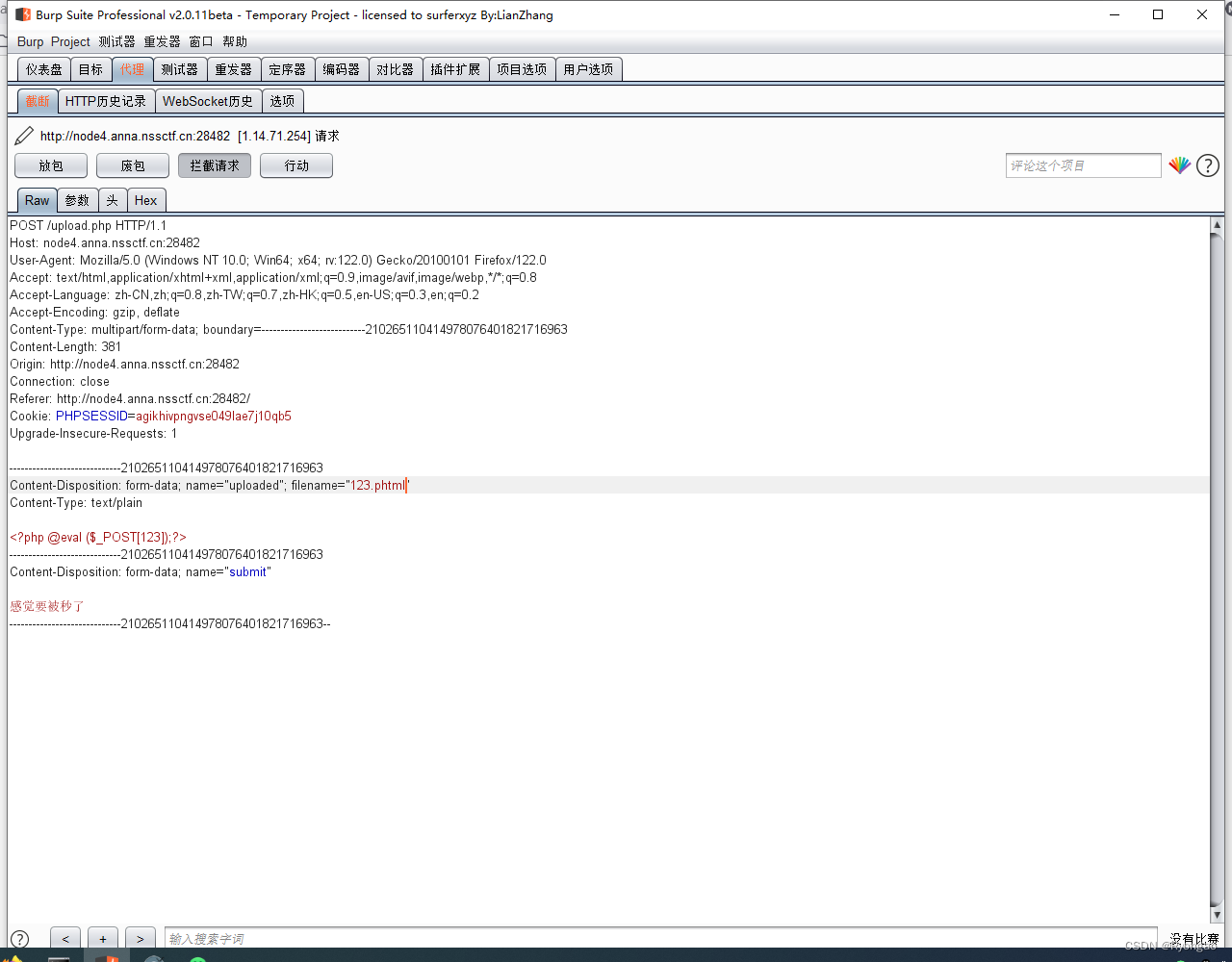Open the colorful highlight picker icon
This screenshot has width=1232, height=962.
point(1179,165)
